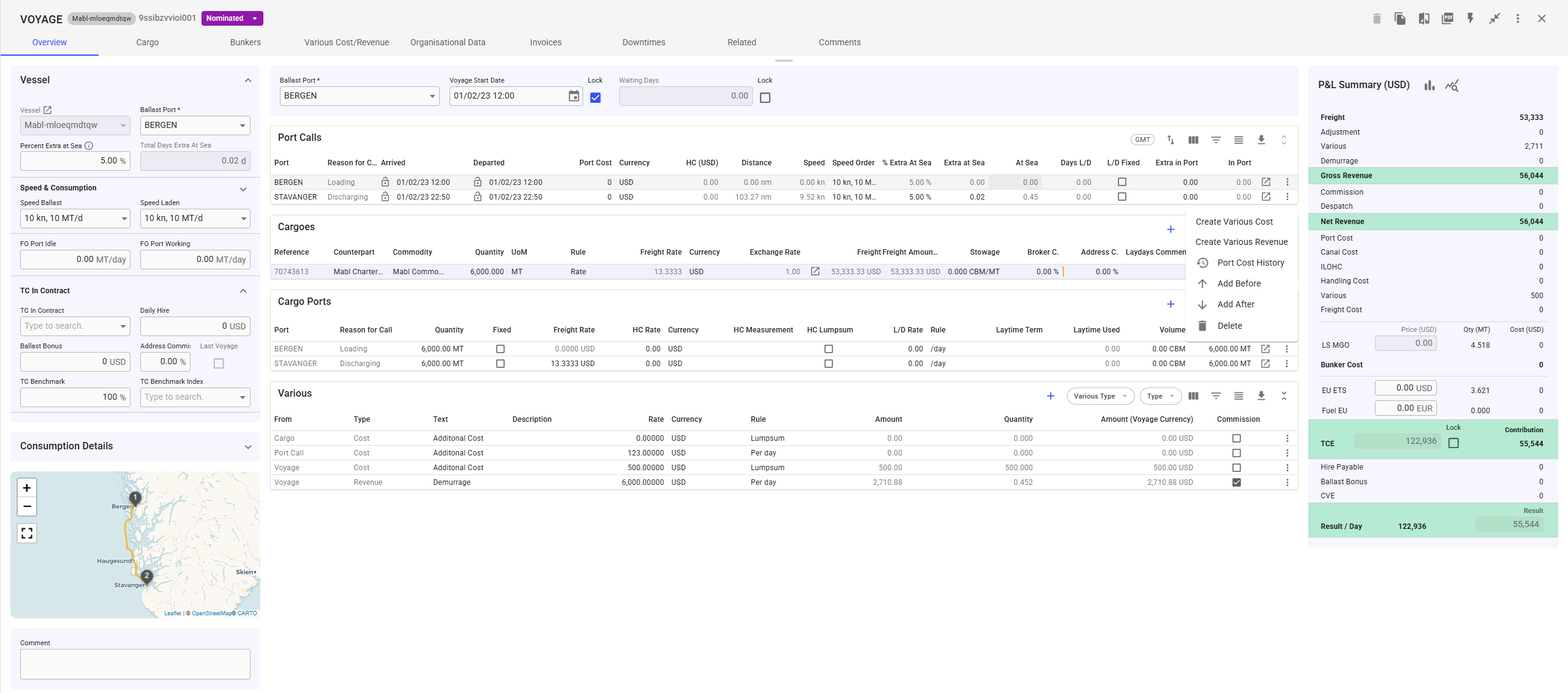Open P&L Summary bar chart icon
The image size is (1568, 693).
point(1429,86)
